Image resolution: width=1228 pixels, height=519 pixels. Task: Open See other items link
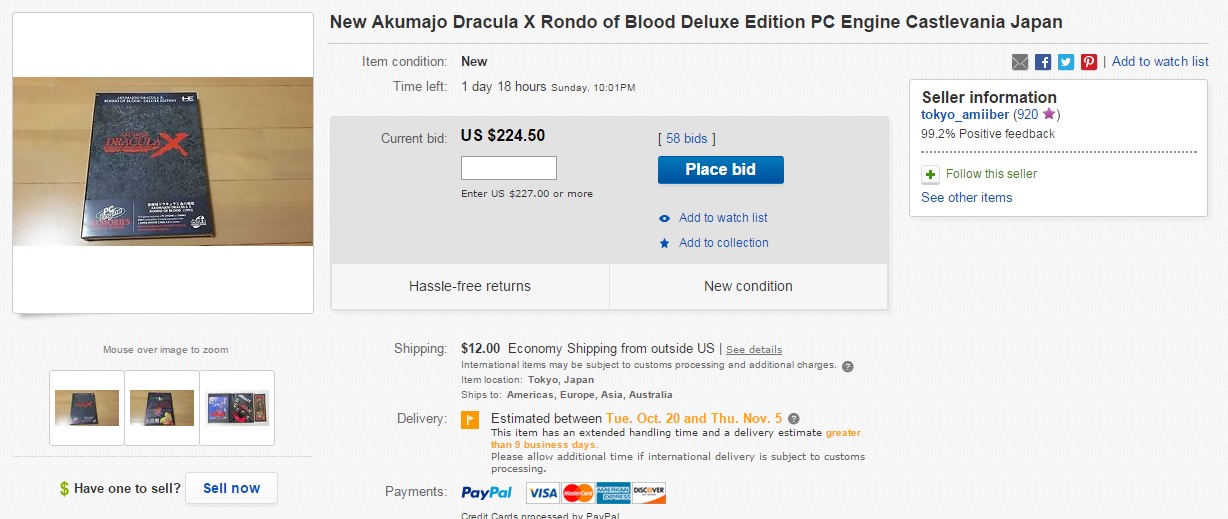coord(967,197)
